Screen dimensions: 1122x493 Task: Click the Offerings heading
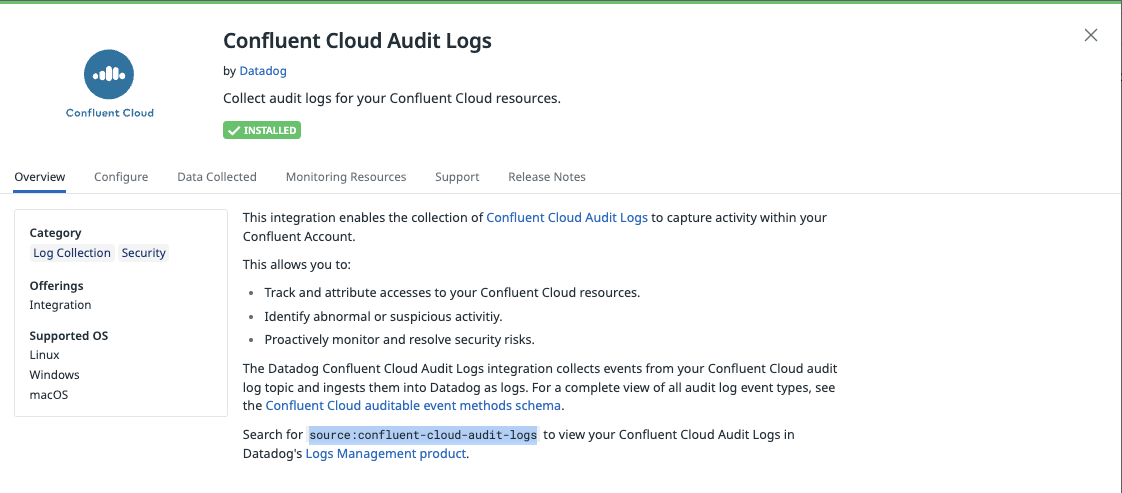[x=57, y=285]
